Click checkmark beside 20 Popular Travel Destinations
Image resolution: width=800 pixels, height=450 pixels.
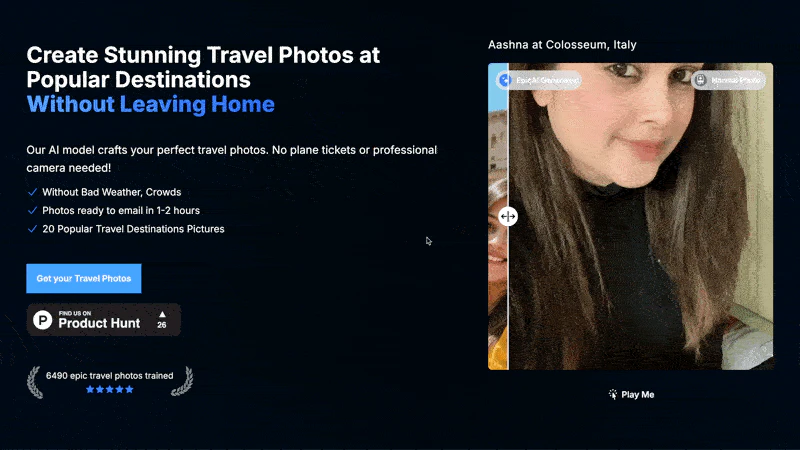[33, 229]
